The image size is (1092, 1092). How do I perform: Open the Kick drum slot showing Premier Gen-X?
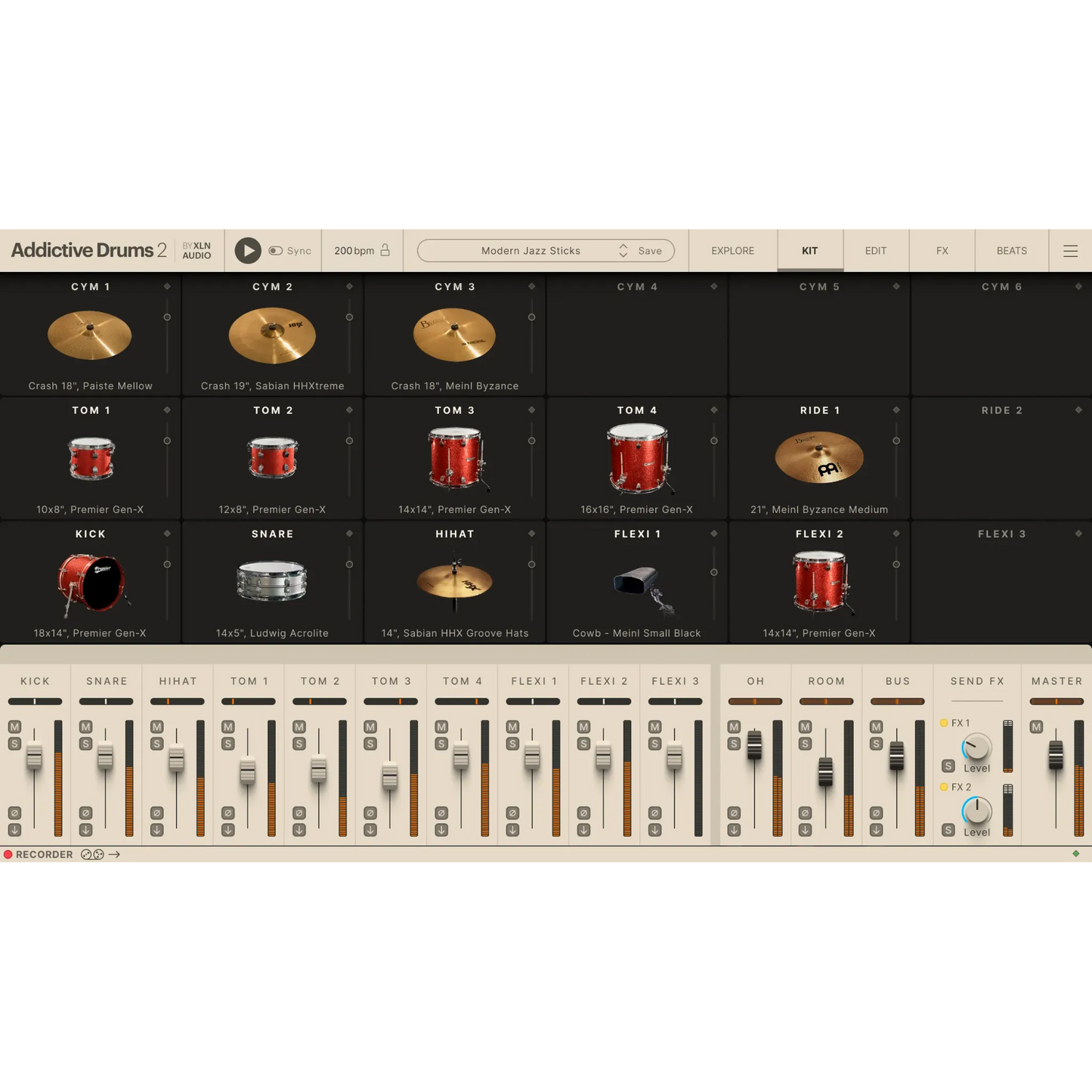click(90, 582)
